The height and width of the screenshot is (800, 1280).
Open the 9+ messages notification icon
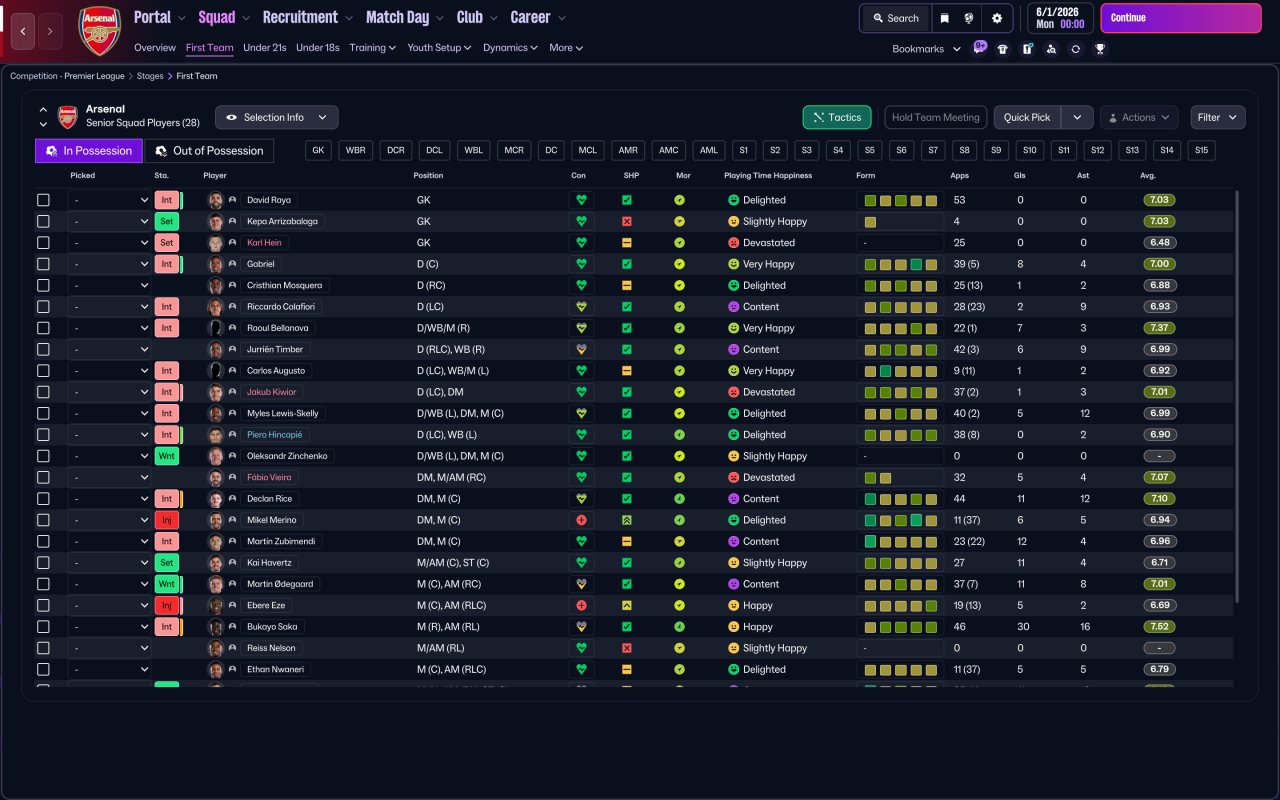[x=979, y=47]
